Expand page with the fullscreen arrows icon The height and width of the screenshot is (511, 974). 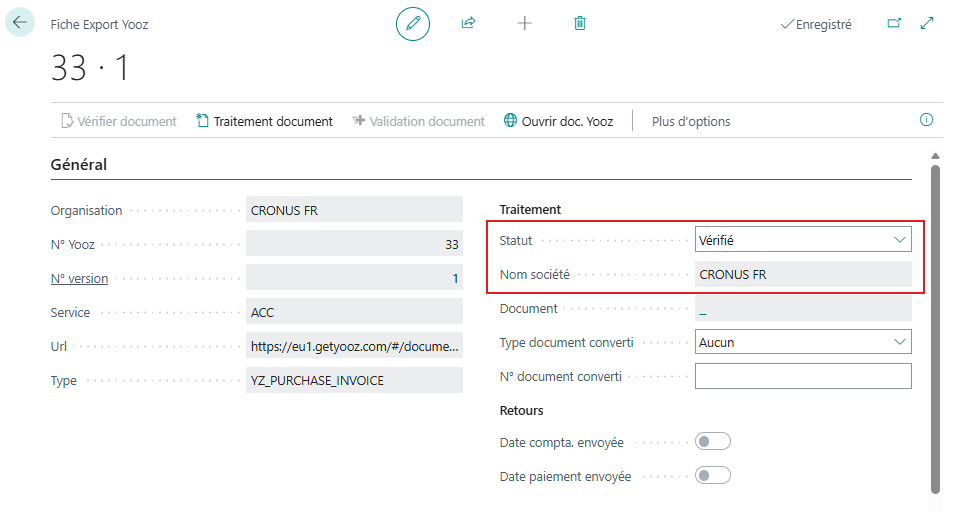point(927,23)
